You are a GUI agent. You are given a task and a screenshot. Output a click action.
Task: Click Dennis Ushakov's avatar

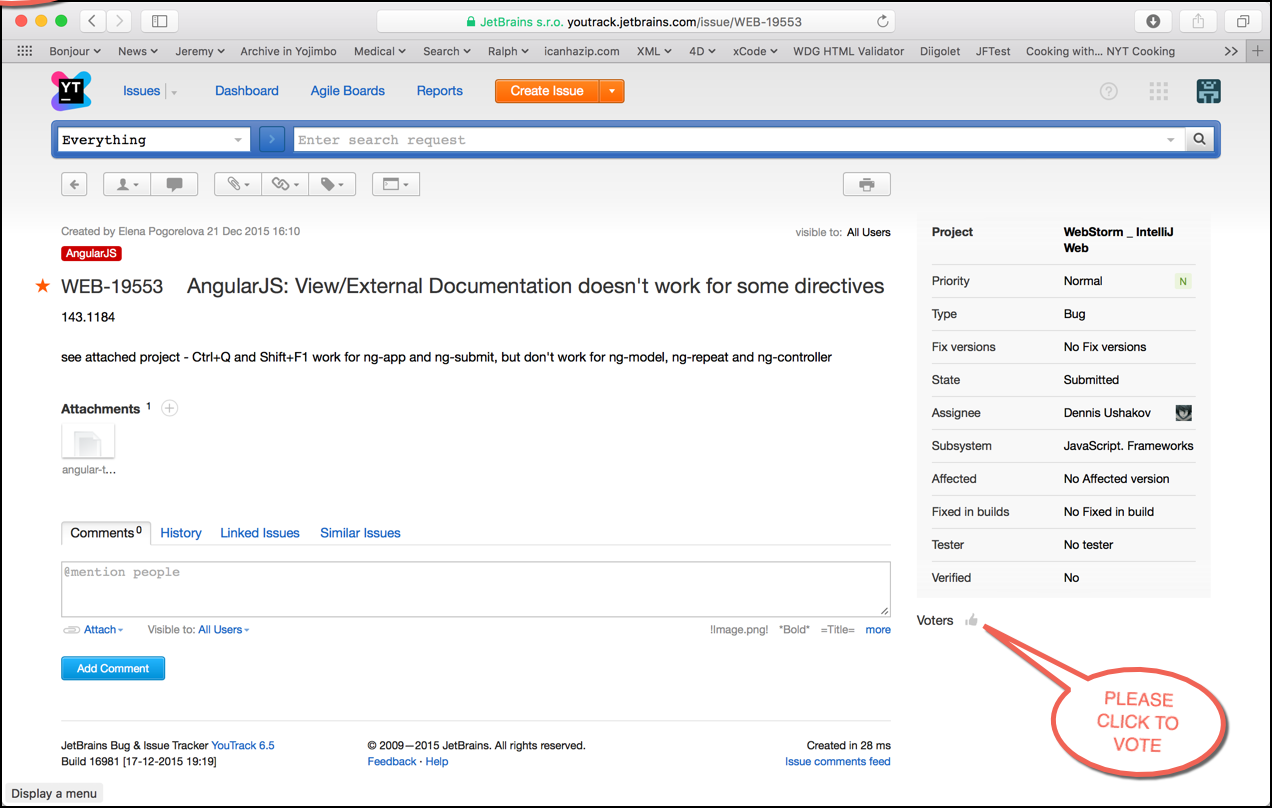(x=1183, y=413)
